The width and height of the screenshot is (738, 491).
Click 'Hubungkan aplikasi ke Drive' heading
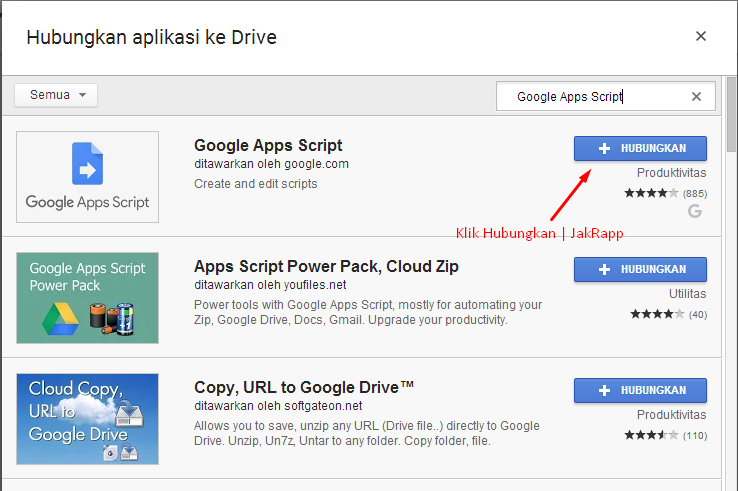pos(152,37)
